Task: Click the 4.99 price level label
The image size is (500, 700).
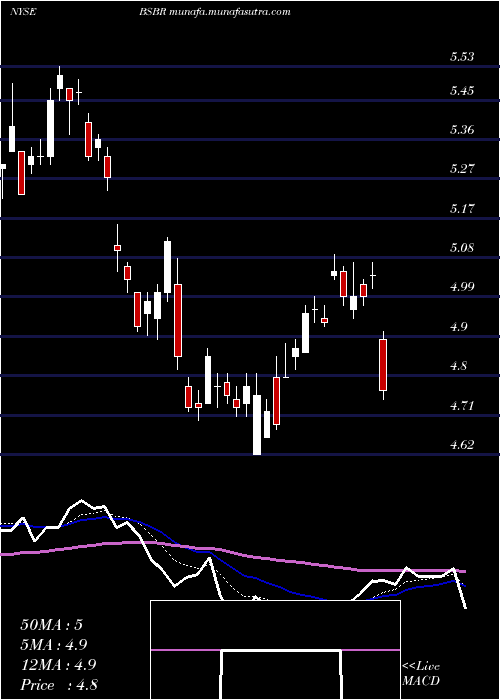Action: [462, 287]
